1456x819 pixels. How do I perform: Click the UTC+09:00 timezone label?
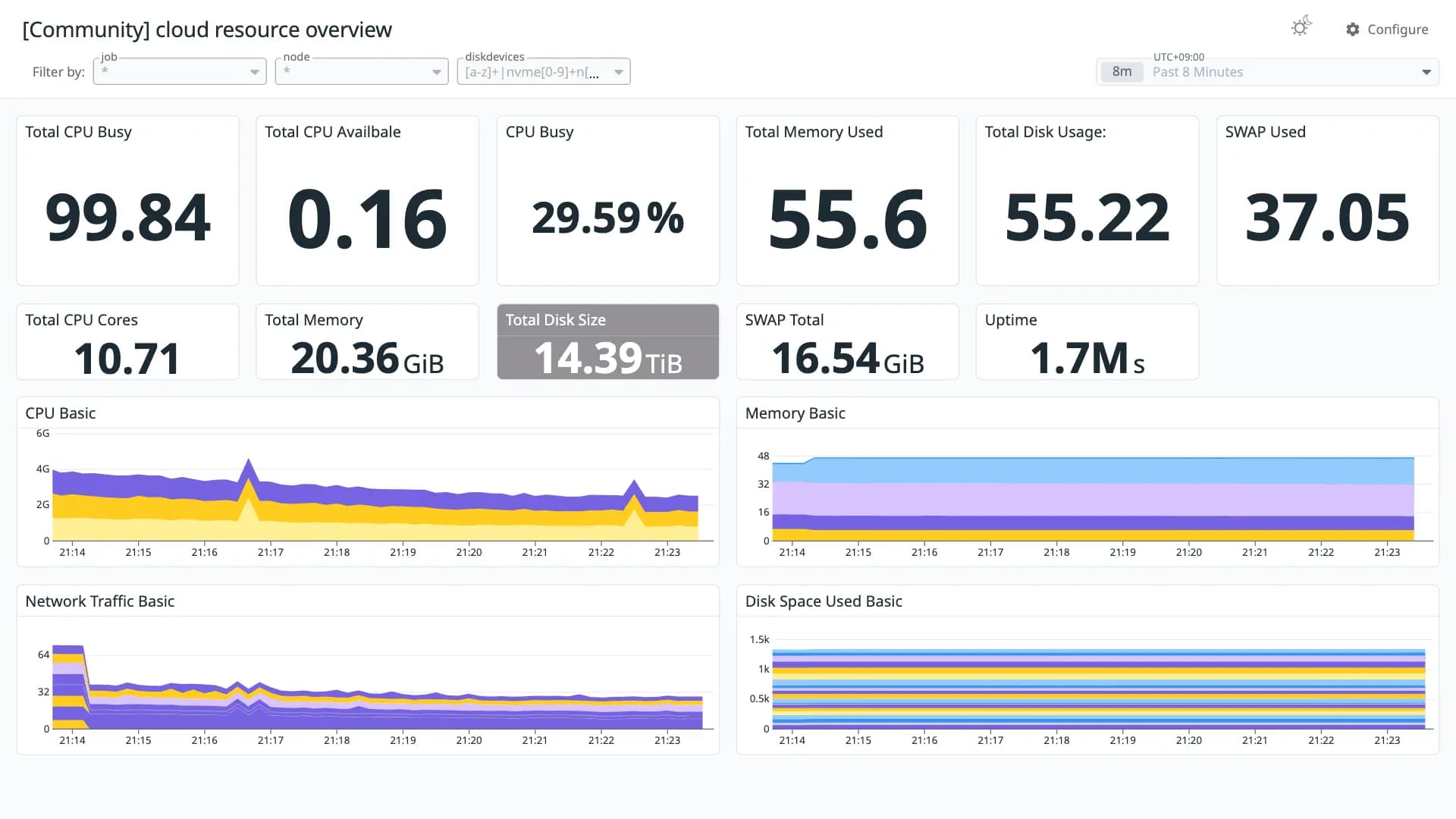(x=1178, y=57)
